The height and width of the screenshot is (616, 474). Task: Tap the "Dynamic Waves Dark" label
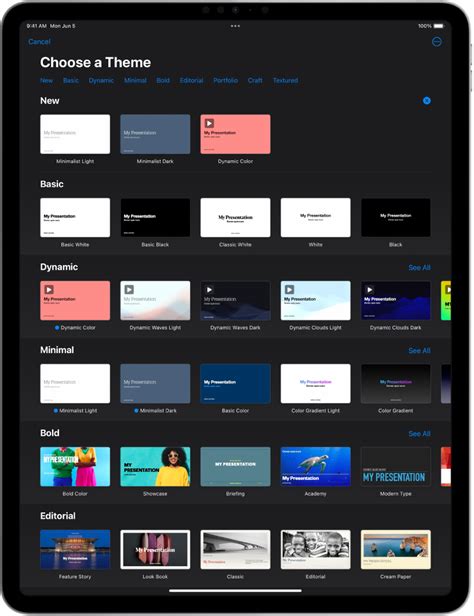[235, 328]
